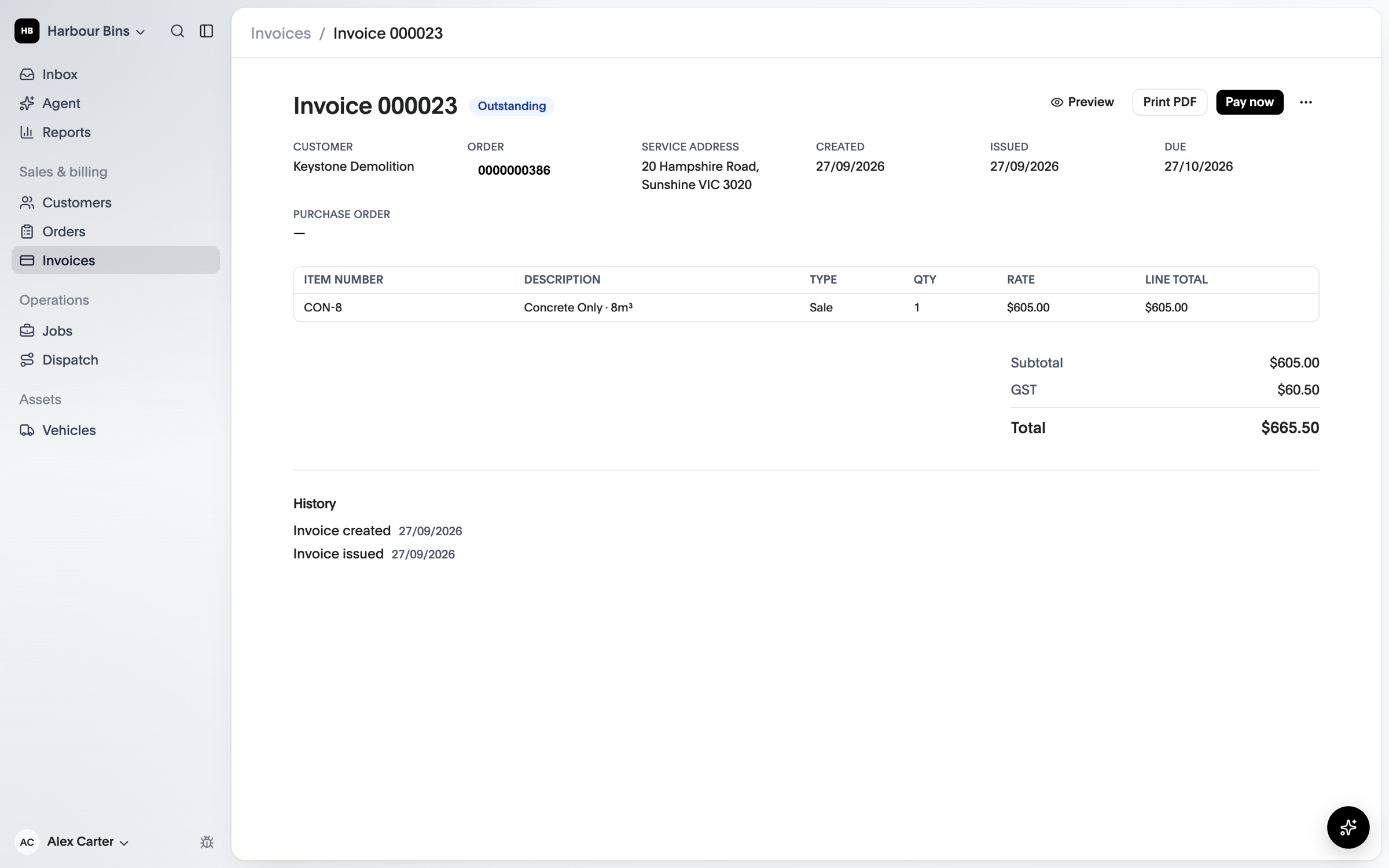Click the AC user avatar

point(27,842)
